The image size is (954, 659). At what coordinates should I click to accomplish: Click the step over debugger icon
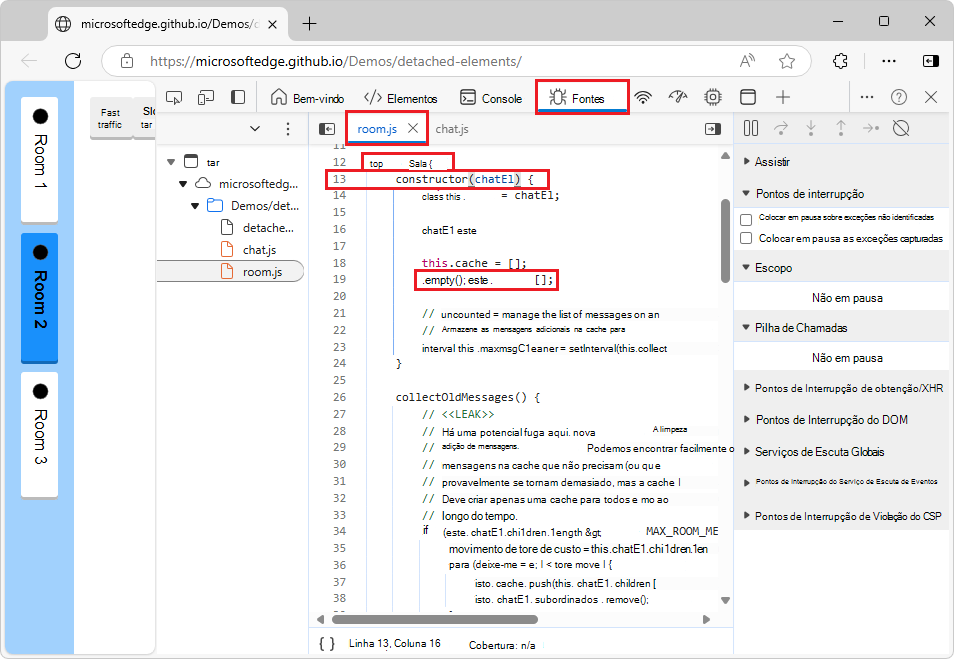[x=779, y=128]
